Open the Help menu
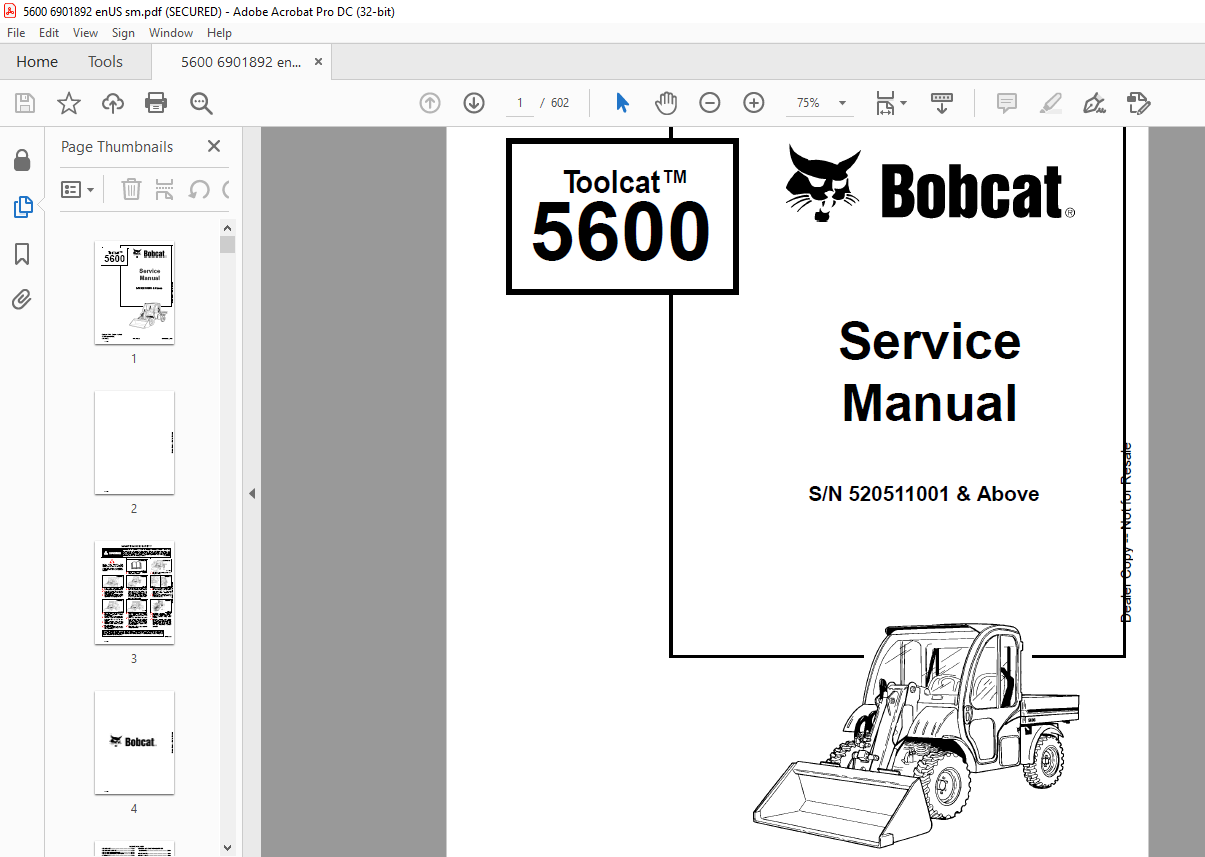Image resolution: width=1205 pixels, height=857 pixels. (x=219, y=33)
